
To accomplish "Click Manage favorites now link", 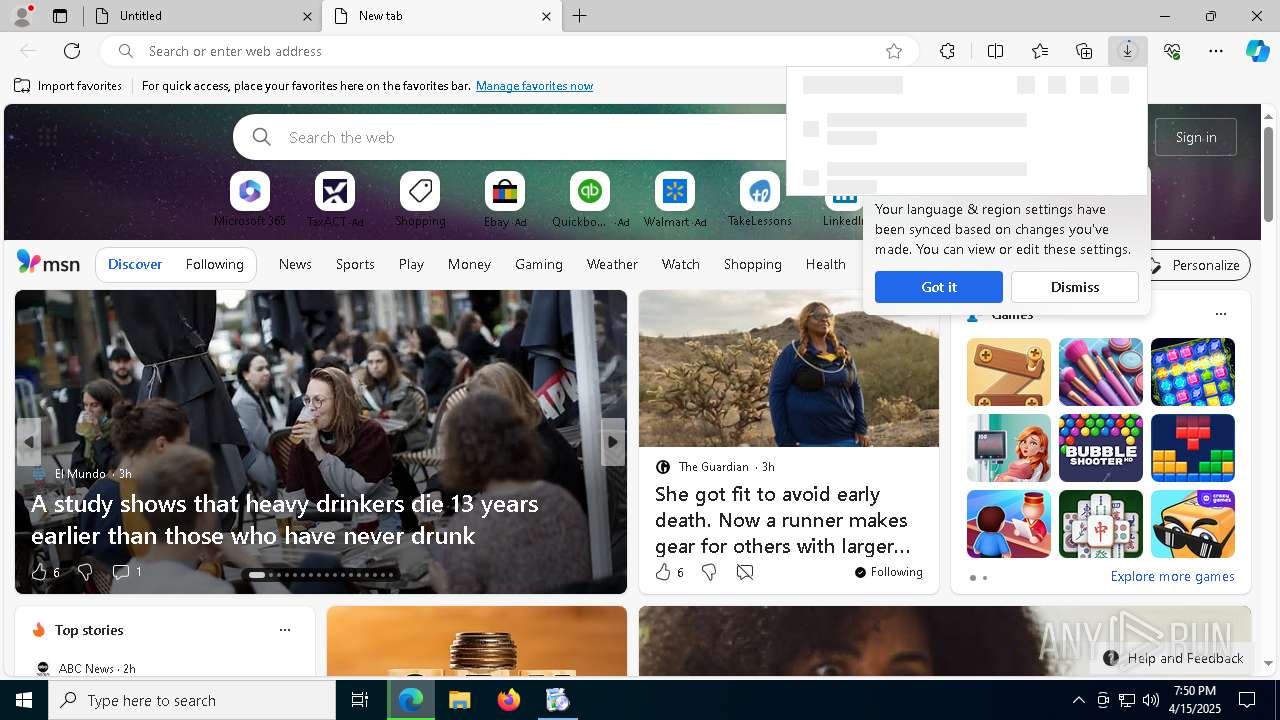I will click(x=534, y=86).
